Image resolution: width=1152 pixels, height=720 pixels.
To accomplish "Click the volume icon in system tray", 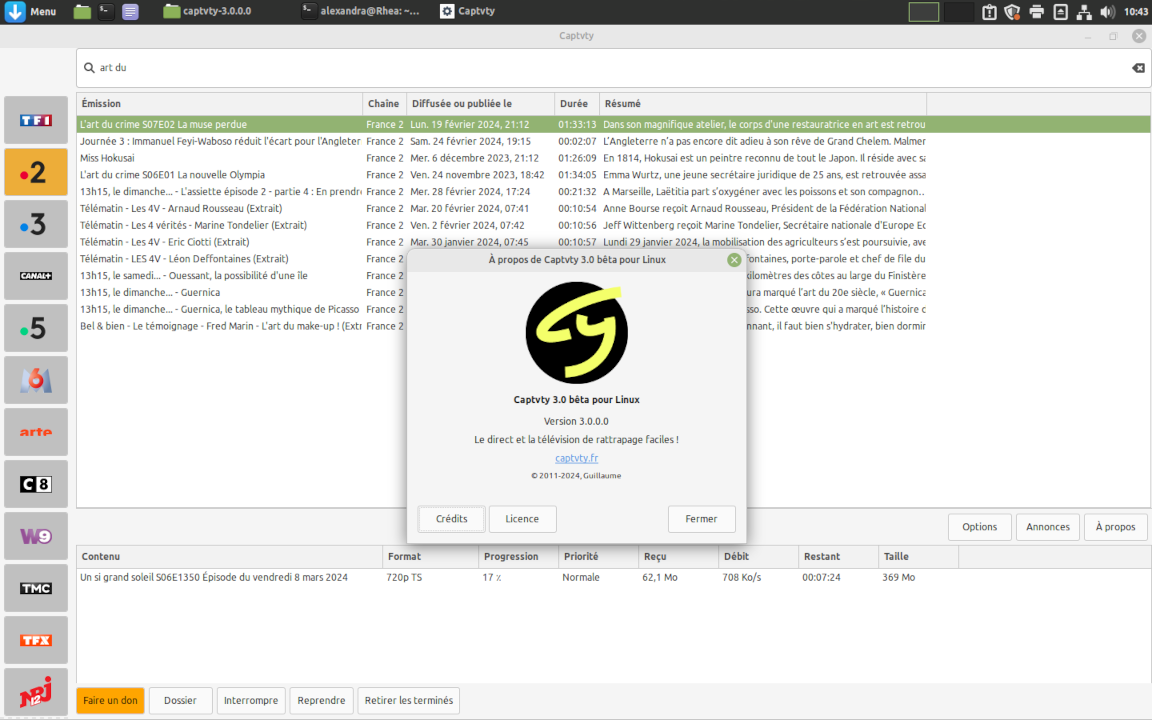I will pos(1107,11).
